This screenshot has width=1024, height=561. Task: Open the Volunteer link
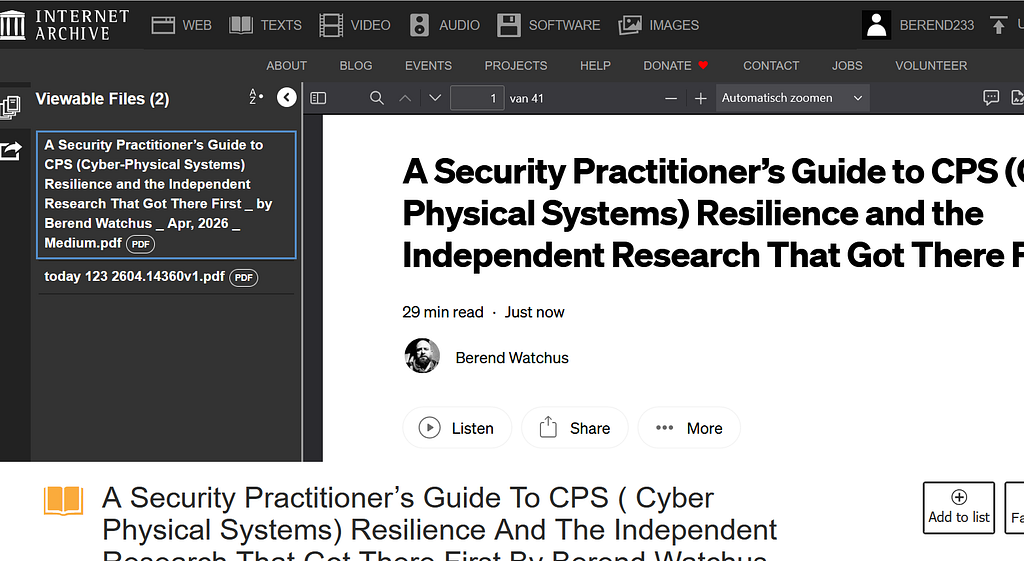(931, 66)
